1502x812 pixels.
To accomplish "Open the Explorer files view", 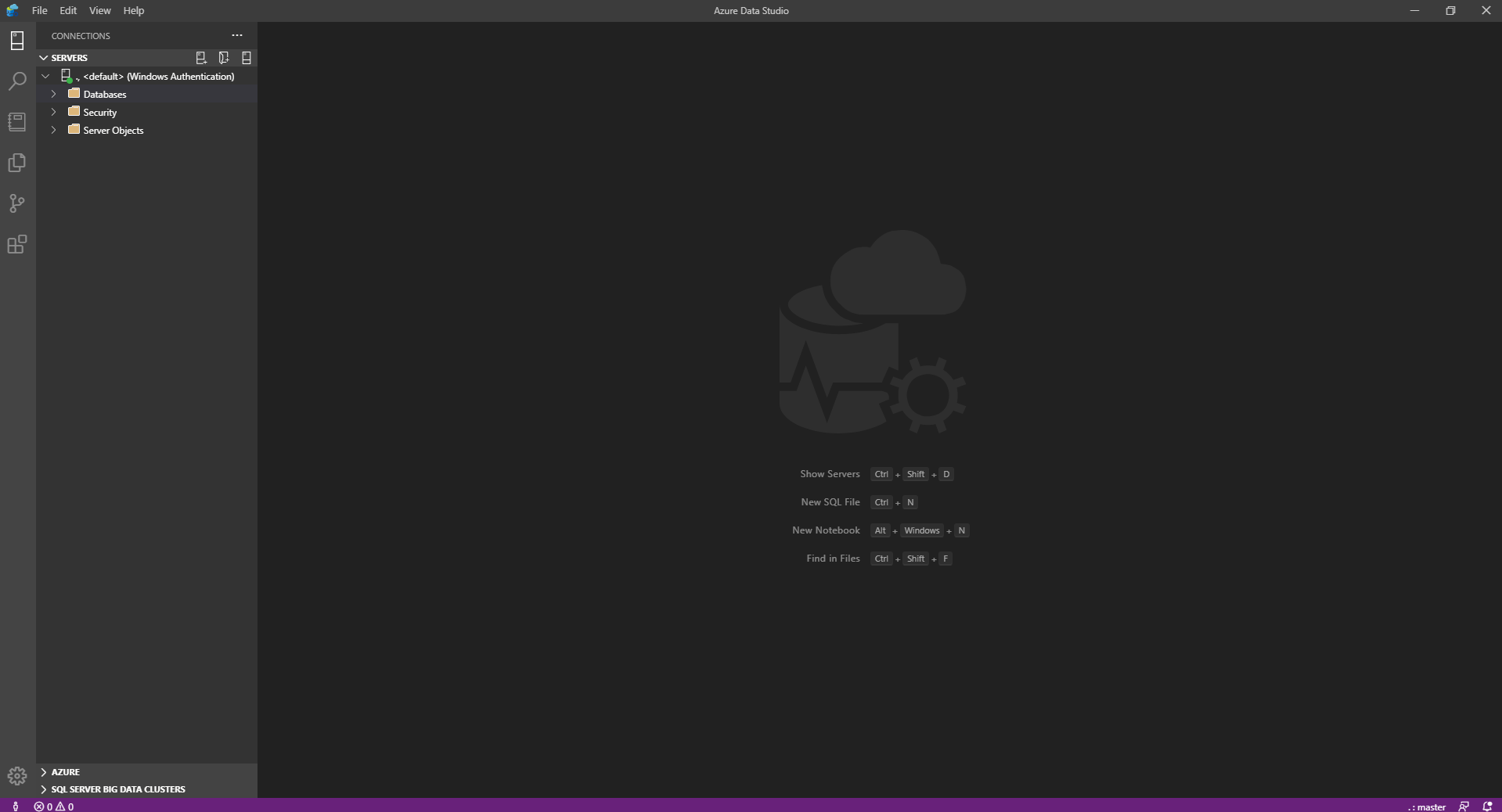I will pyautogui.click(x=17, y=163).
